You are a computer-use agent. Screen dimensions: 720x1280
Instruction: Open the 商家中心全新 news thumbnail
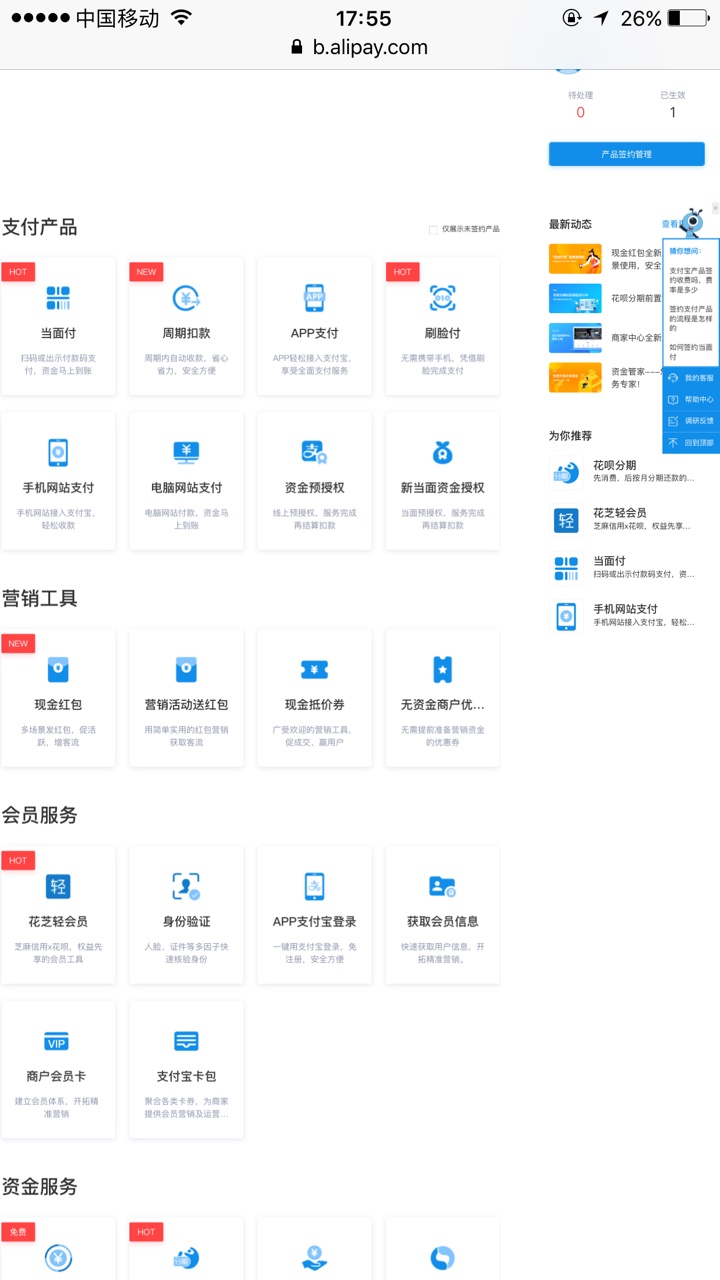click(x=575, y=338)
